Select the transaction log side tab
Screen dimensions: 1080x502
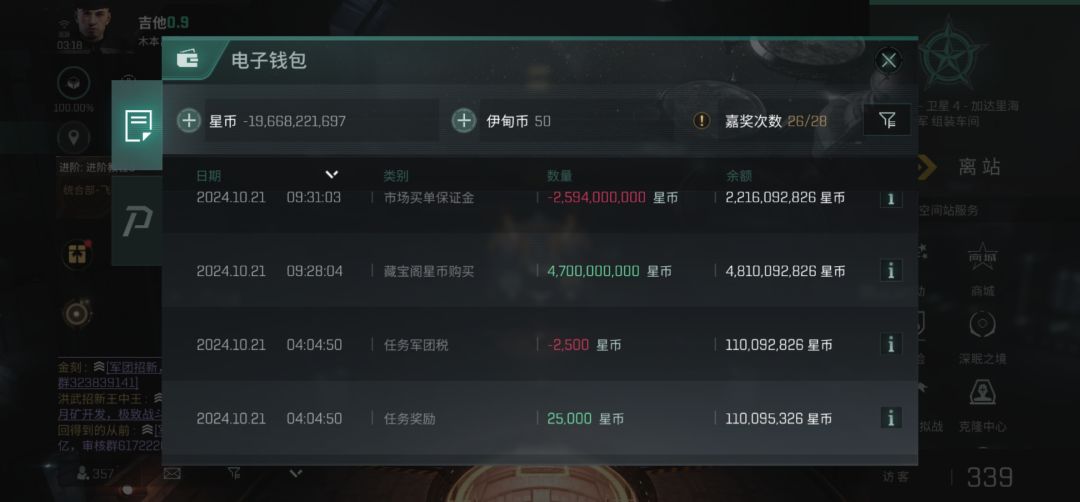[138, 126]
